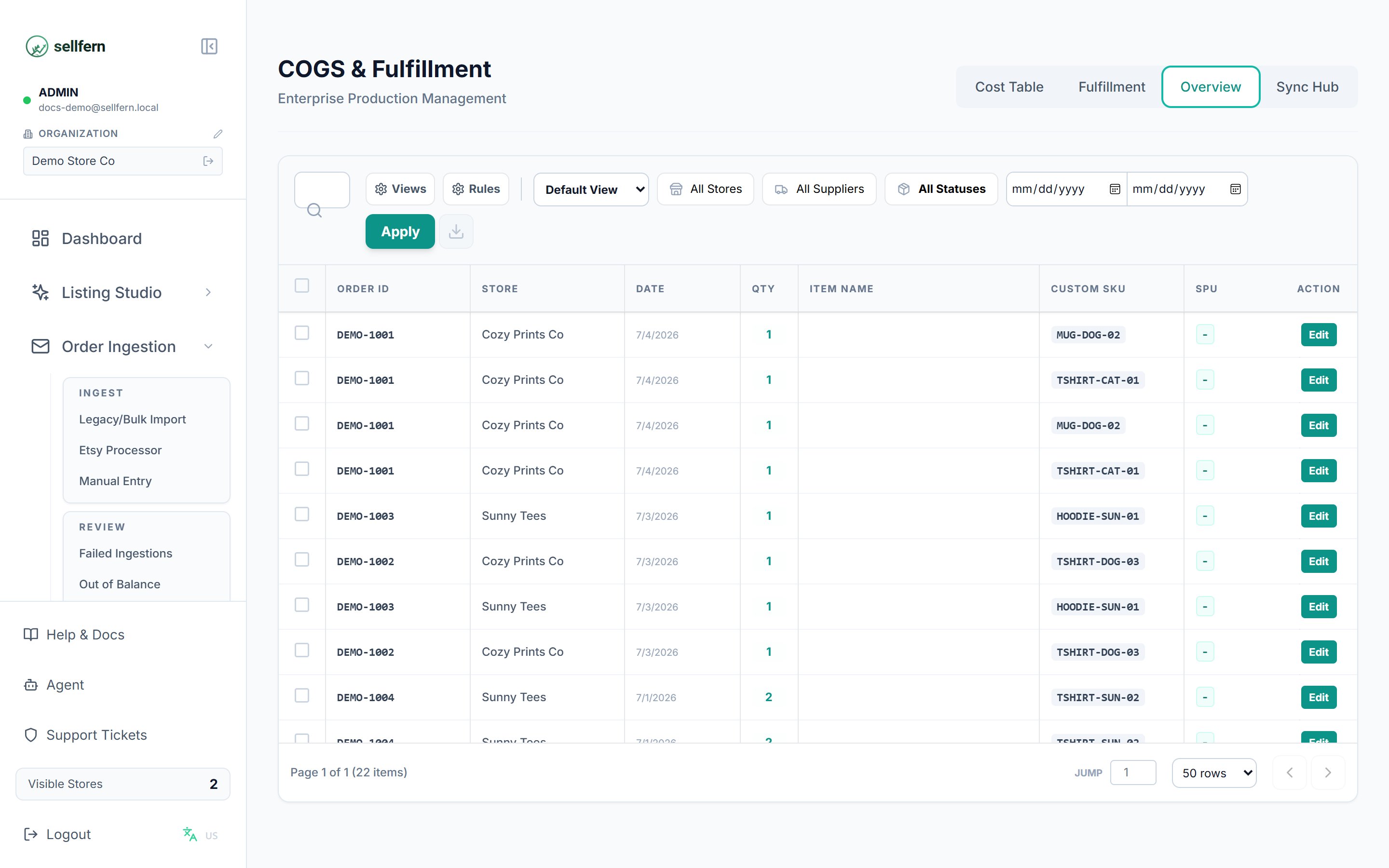This screenshot has width=1389, height=868.
Task: Check second DEMO-1003 HOODIE-SUN-01 row checkbox
Action: (302, 605)
